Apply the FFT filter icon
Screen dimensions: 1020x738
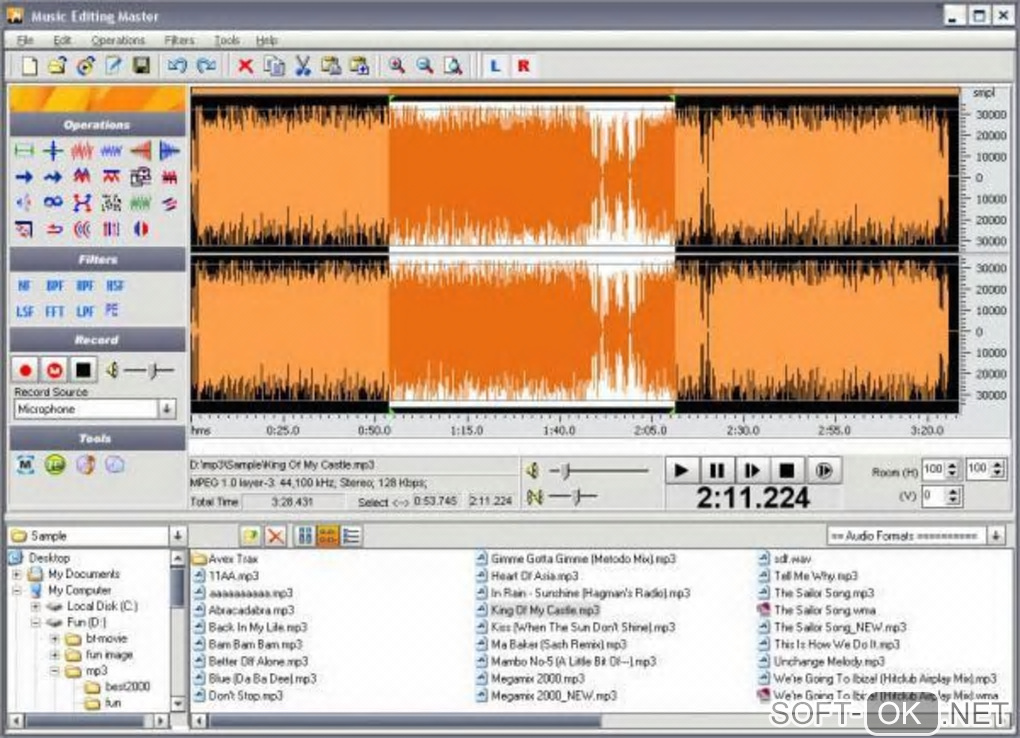[x=55, y=312]
